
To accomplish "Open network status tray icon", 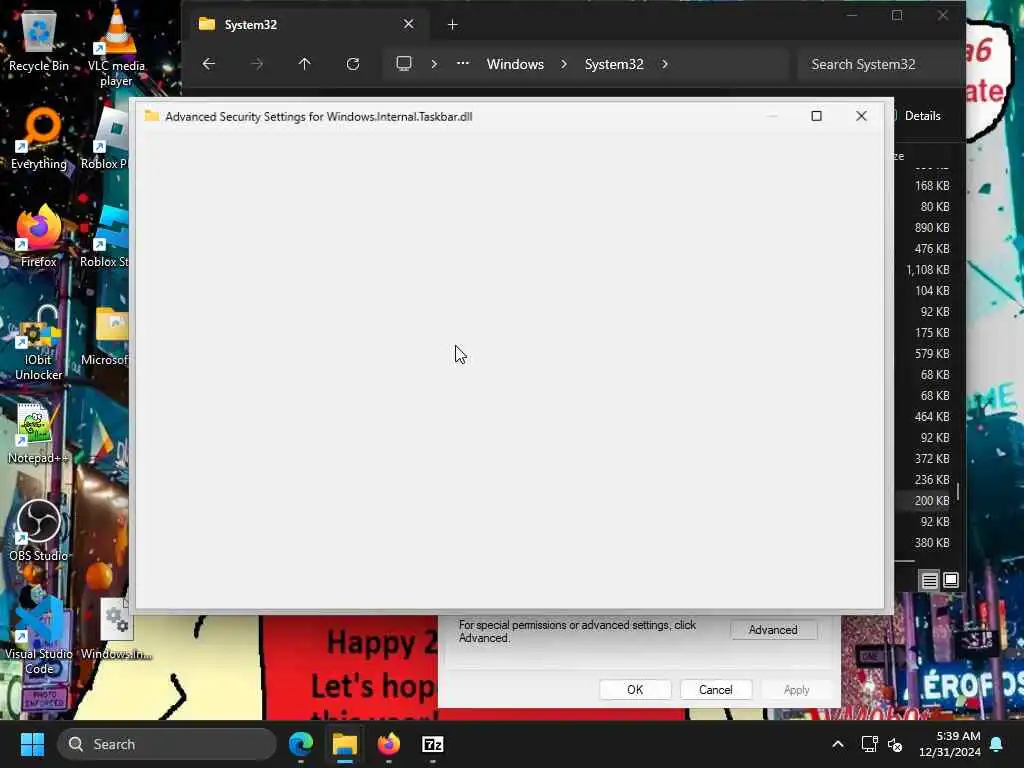I will [x=869, y=744].
